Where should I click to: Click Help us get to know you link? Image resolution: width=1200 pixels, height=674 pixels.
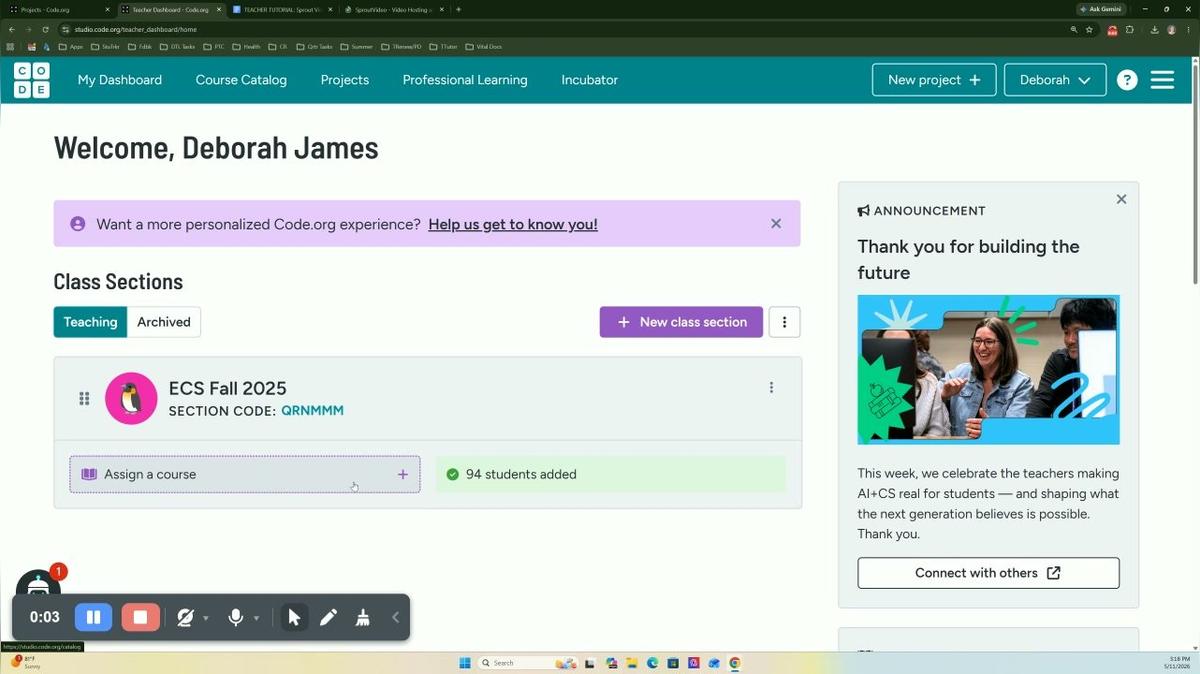513,224
